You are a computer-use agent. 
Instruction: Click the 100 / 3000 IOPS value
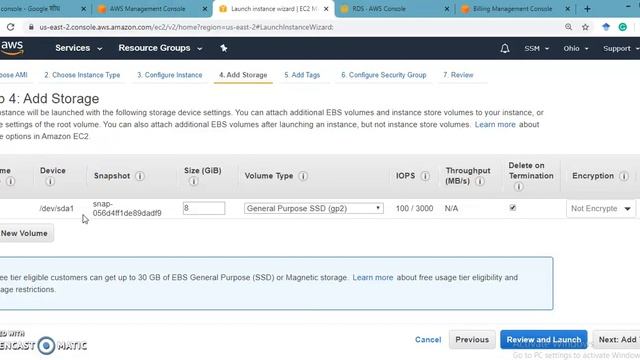pos(414,209)
